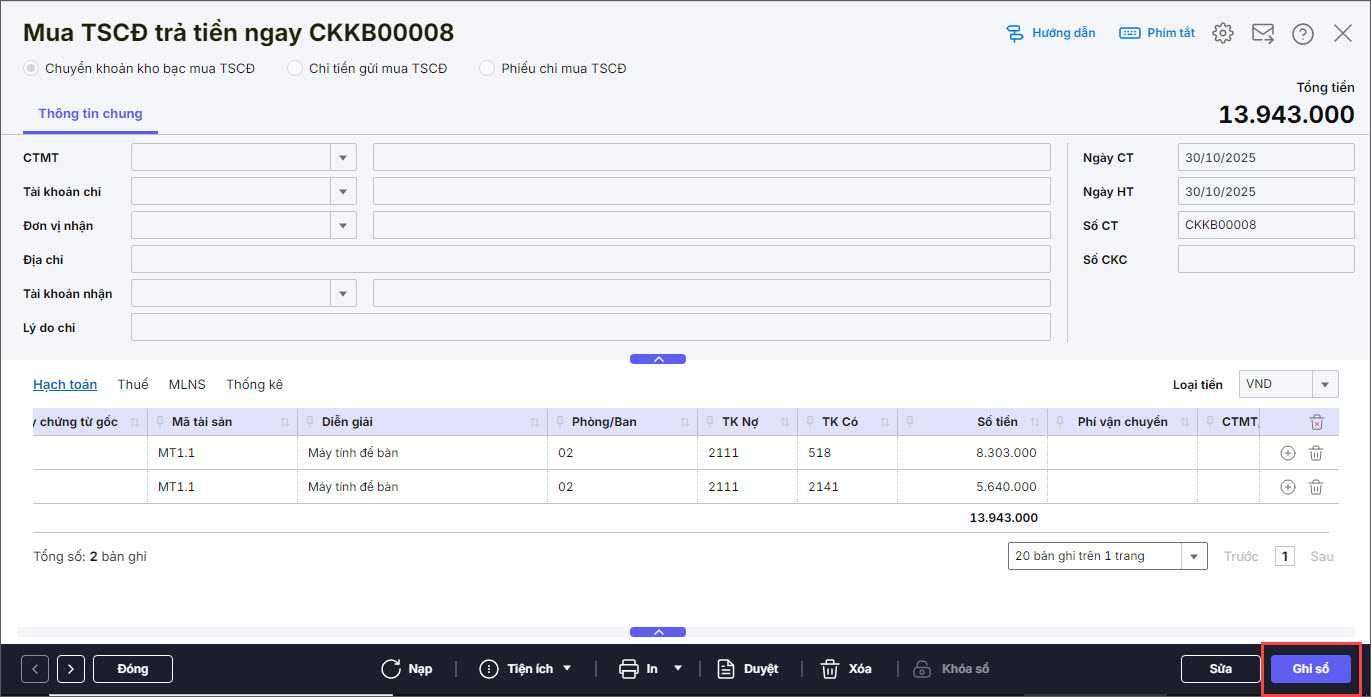Switch to Thông tin chung tab

click(x=90, y=114)
